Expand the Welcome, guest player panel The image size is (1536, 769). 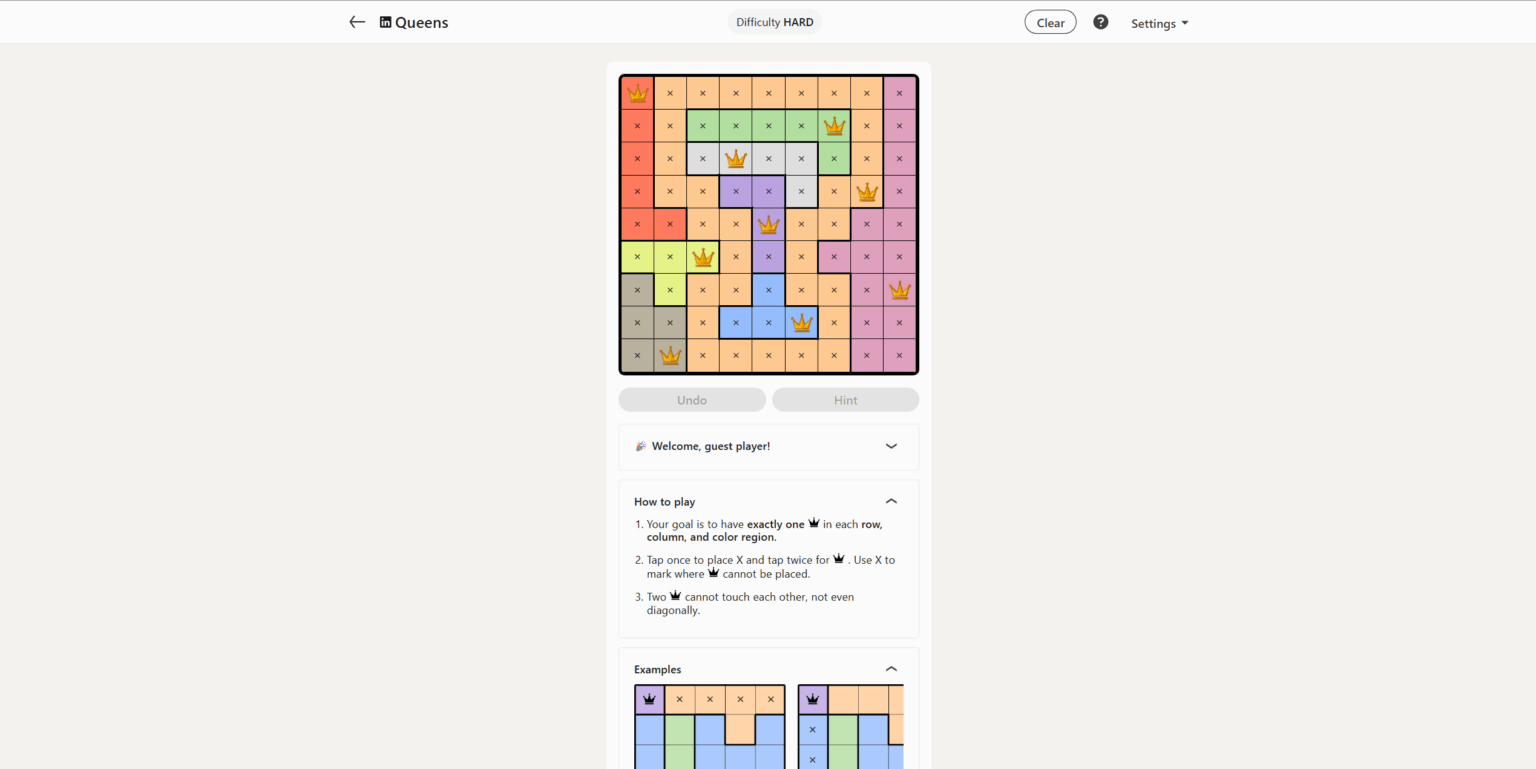pos(891,446)
